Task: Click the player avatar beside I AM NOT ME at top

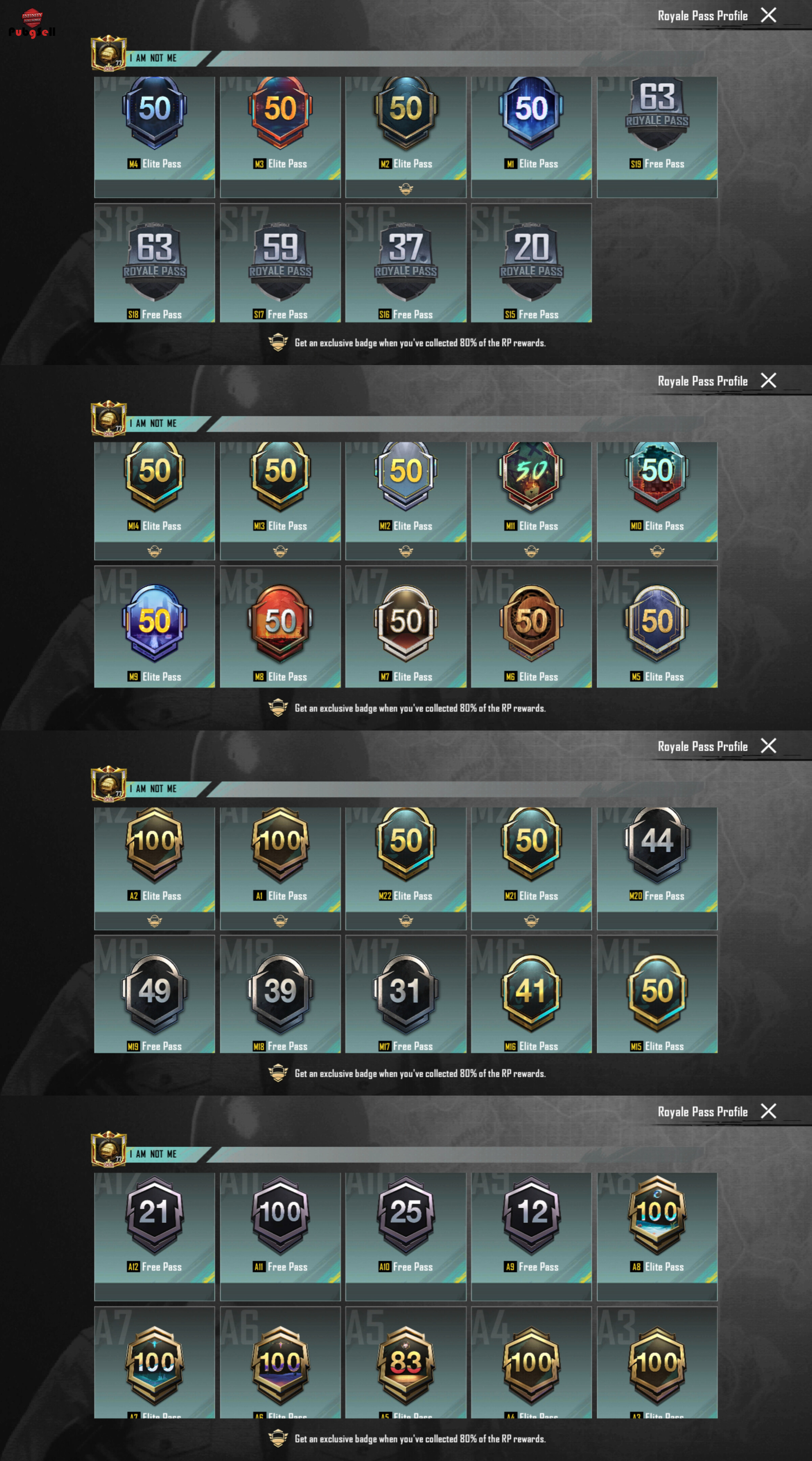Action: (x=109, y=54)
